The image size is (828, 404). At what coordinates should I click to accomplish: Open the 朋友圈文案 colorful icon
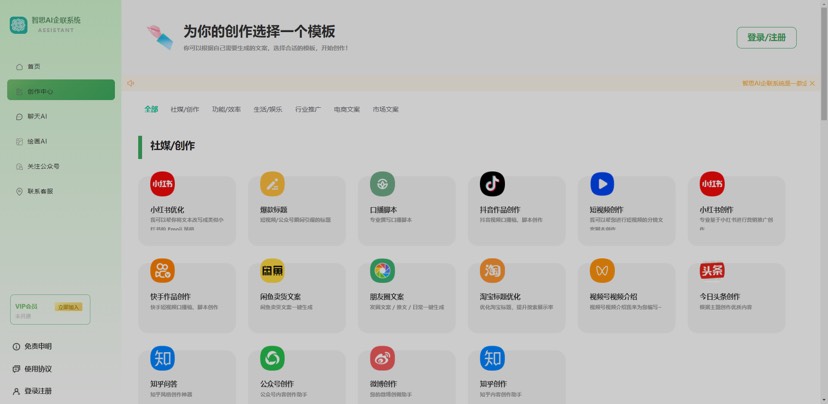click(382, 271)
